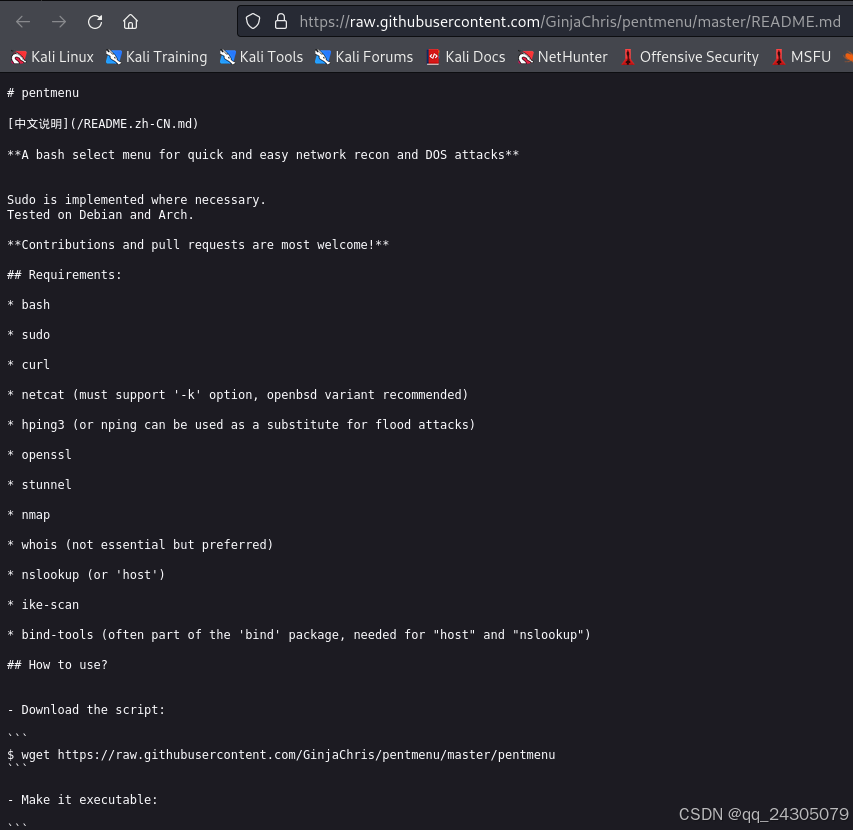Image resolution: width=853 pixels, height=830 pixels.
Task: Click the netcat requirement line
Action: (238, 395)
